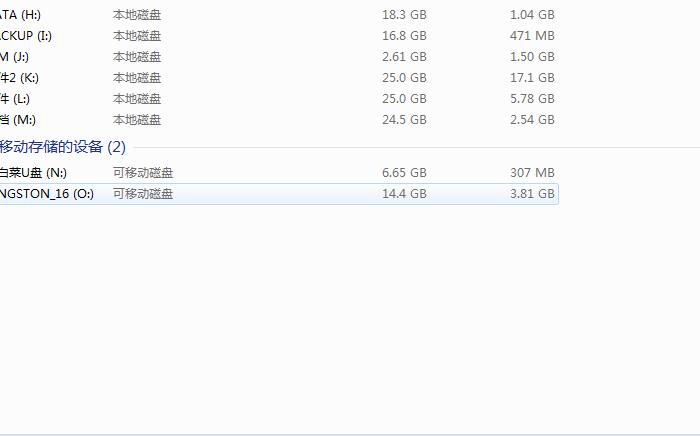The height and width of the screenshot is (436, 700).
Task: Click 可移动磁盘 type of the N: drive
Action: 143,173
